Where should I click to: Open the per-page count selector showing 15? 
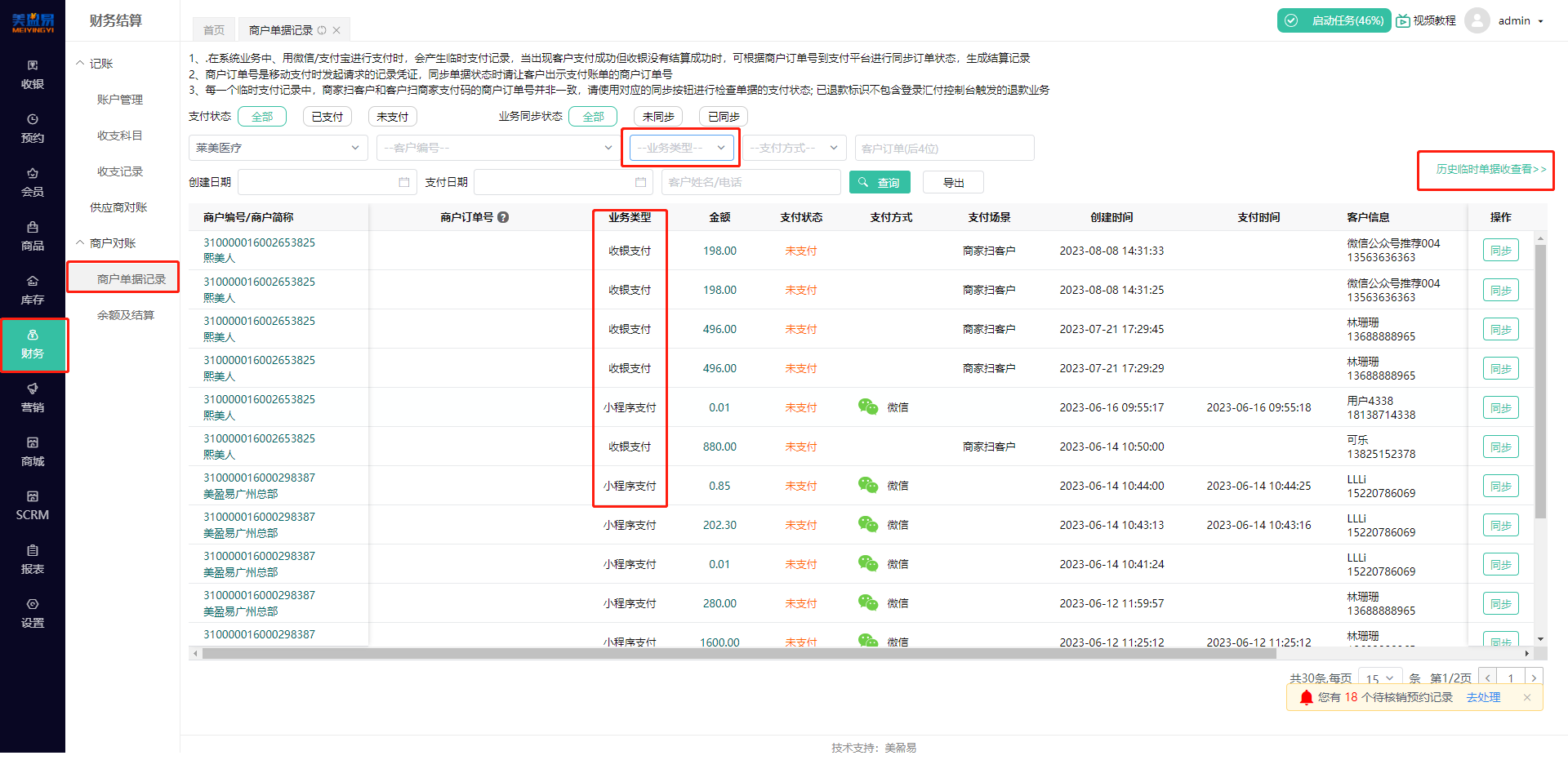1379,678
